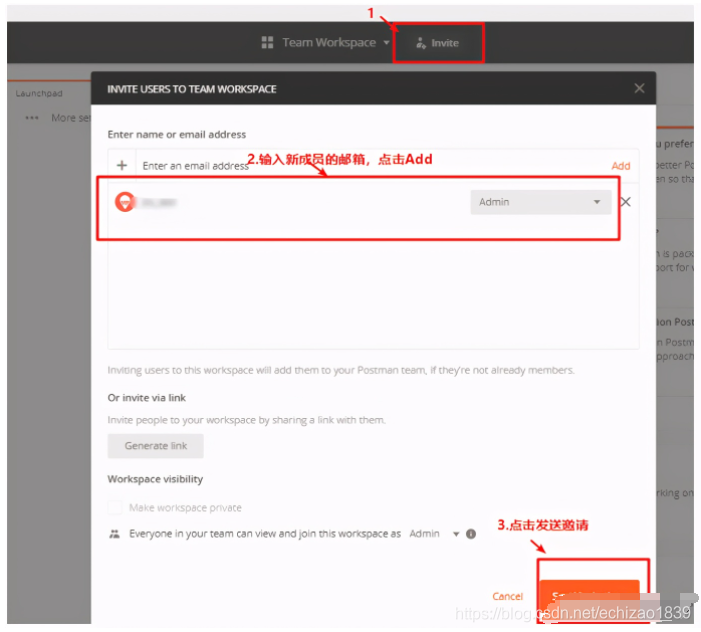
Task: Click 'Enter name or email address' label
Action: (x=177, y=135)
